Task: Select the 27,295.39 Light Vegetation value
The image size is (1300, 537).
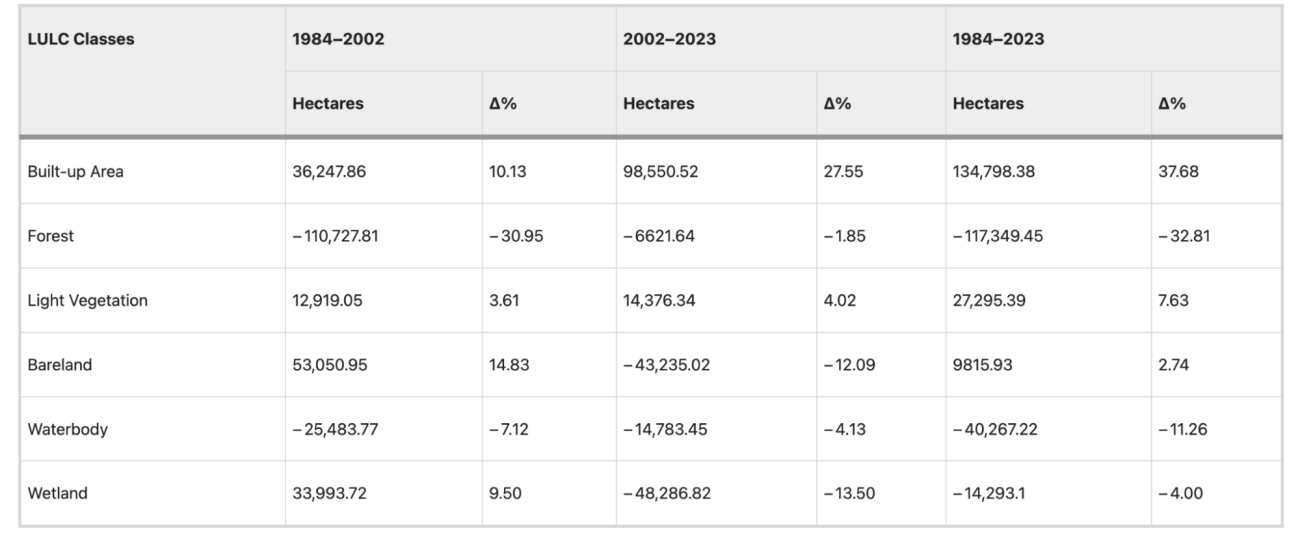Action: tap(991, 300)
